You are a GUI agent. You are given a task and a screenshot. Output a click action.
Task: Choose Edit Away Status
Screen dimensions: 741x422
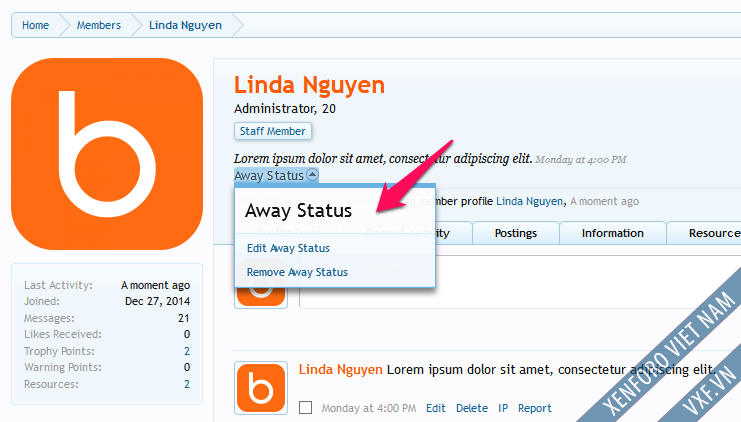click(x=288, y=248)
